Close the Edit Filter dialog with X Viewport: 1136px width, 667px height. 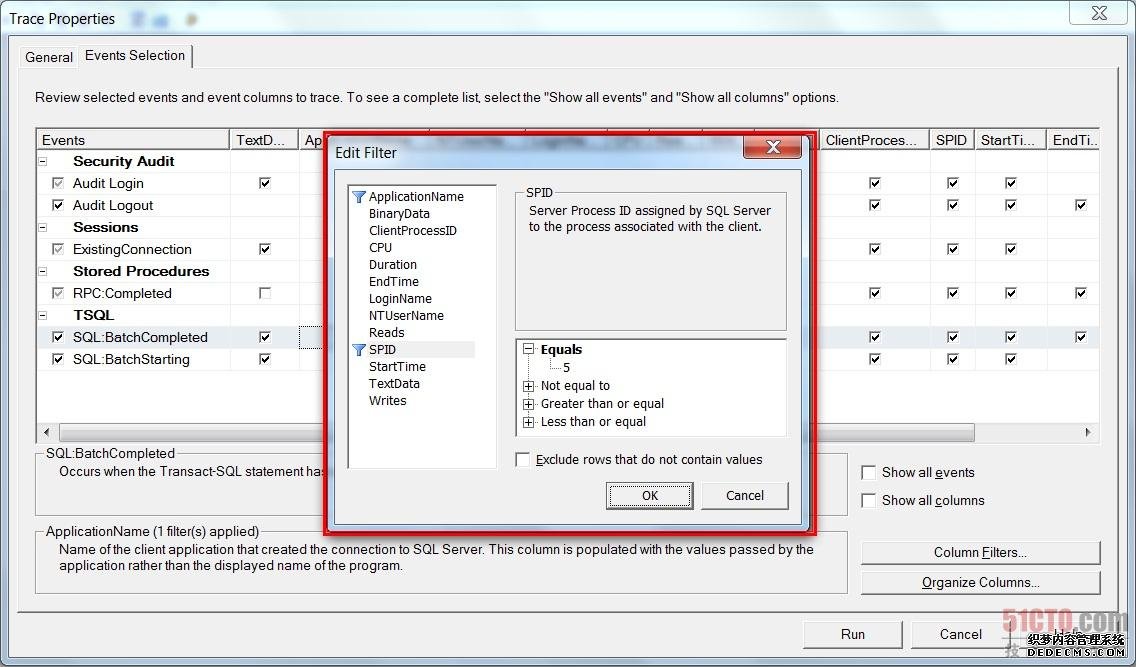[x=772, y=148]
